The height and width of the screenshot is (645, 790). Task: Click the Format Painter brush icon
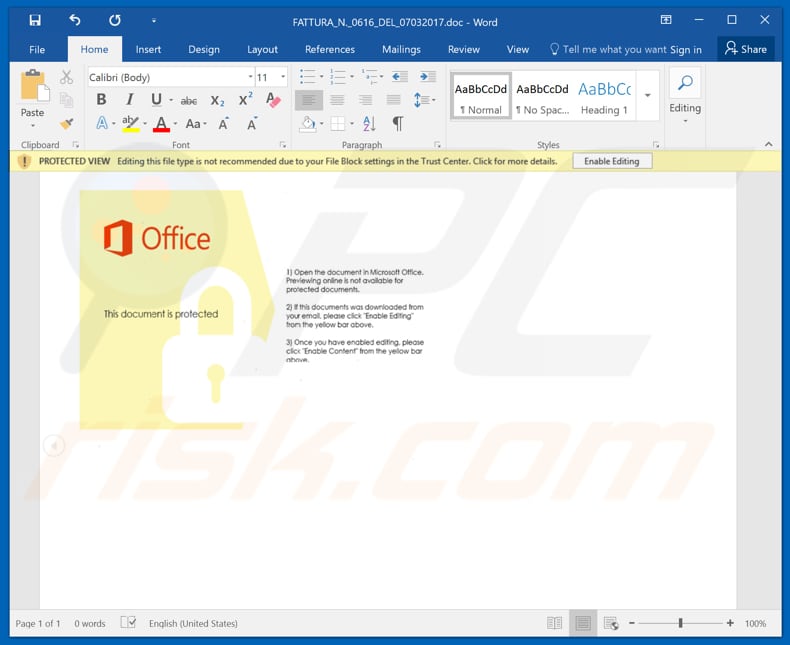[x=67, y=123]
